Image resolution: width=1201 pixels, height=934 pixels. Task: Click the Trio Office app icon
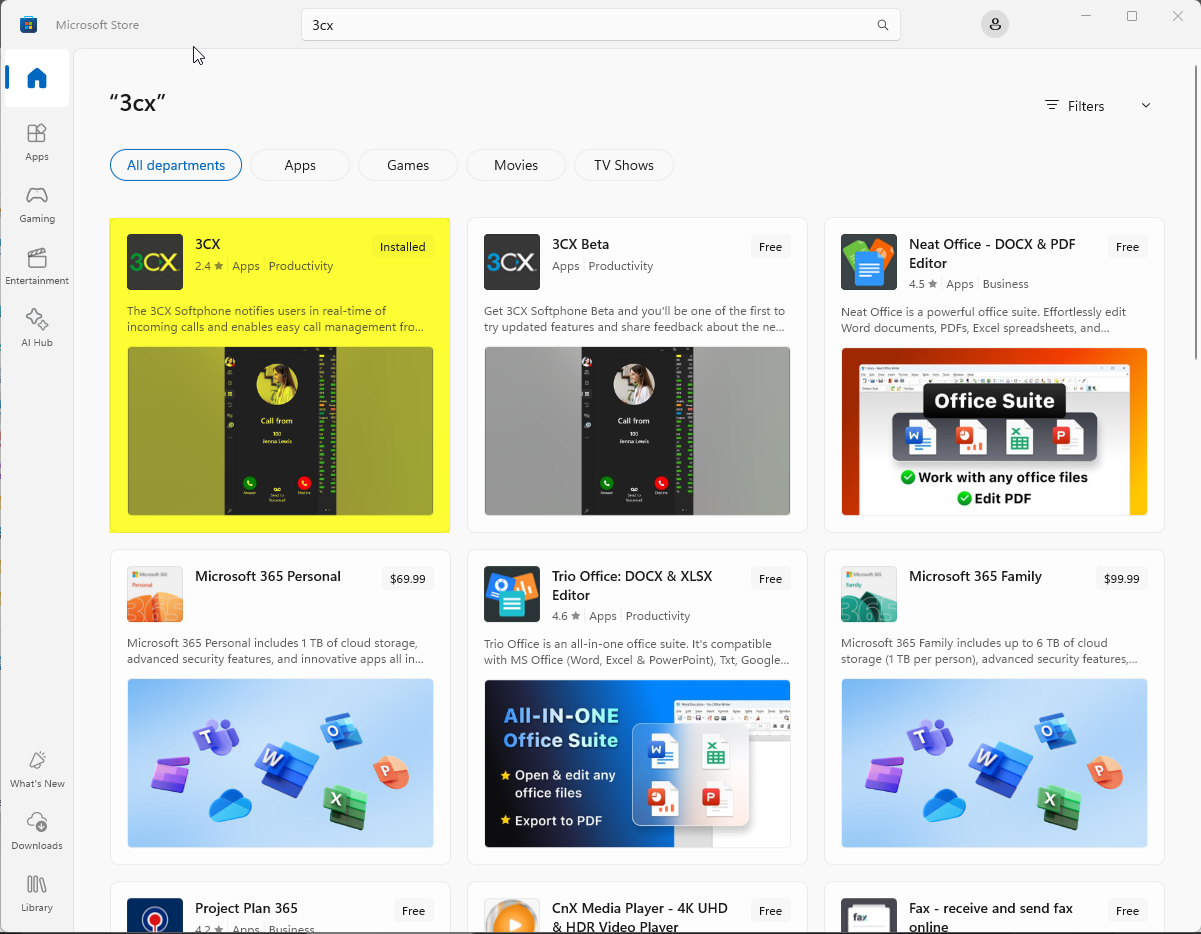point(512,594)
